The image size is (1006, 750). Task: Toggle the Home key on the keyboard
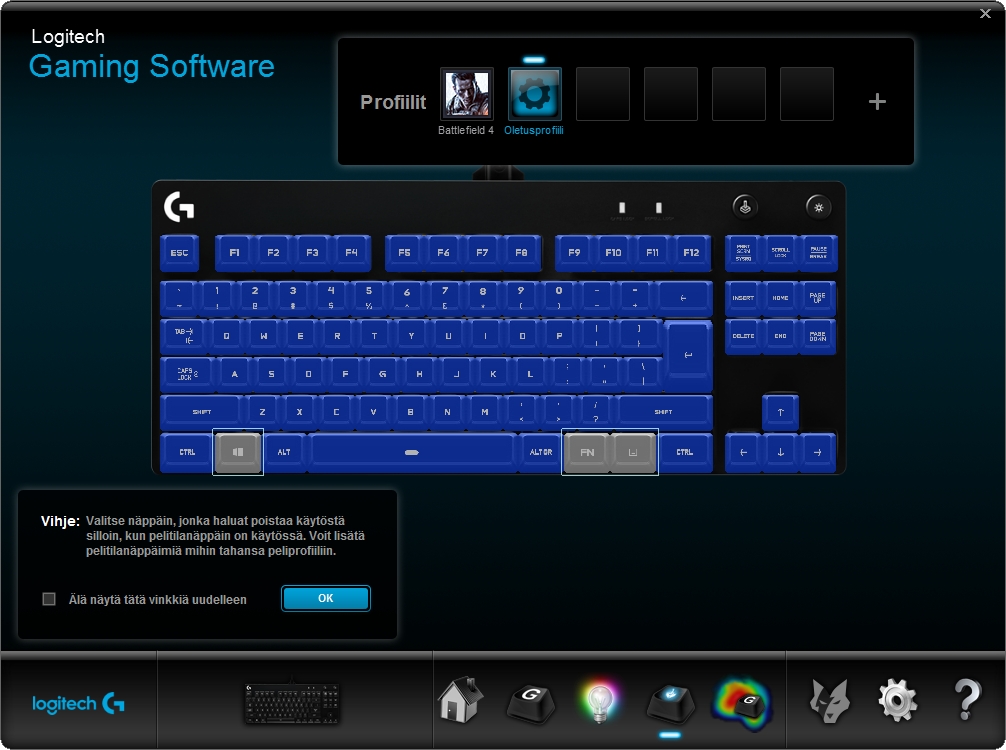pyautogui.click(x=780, y=298)
